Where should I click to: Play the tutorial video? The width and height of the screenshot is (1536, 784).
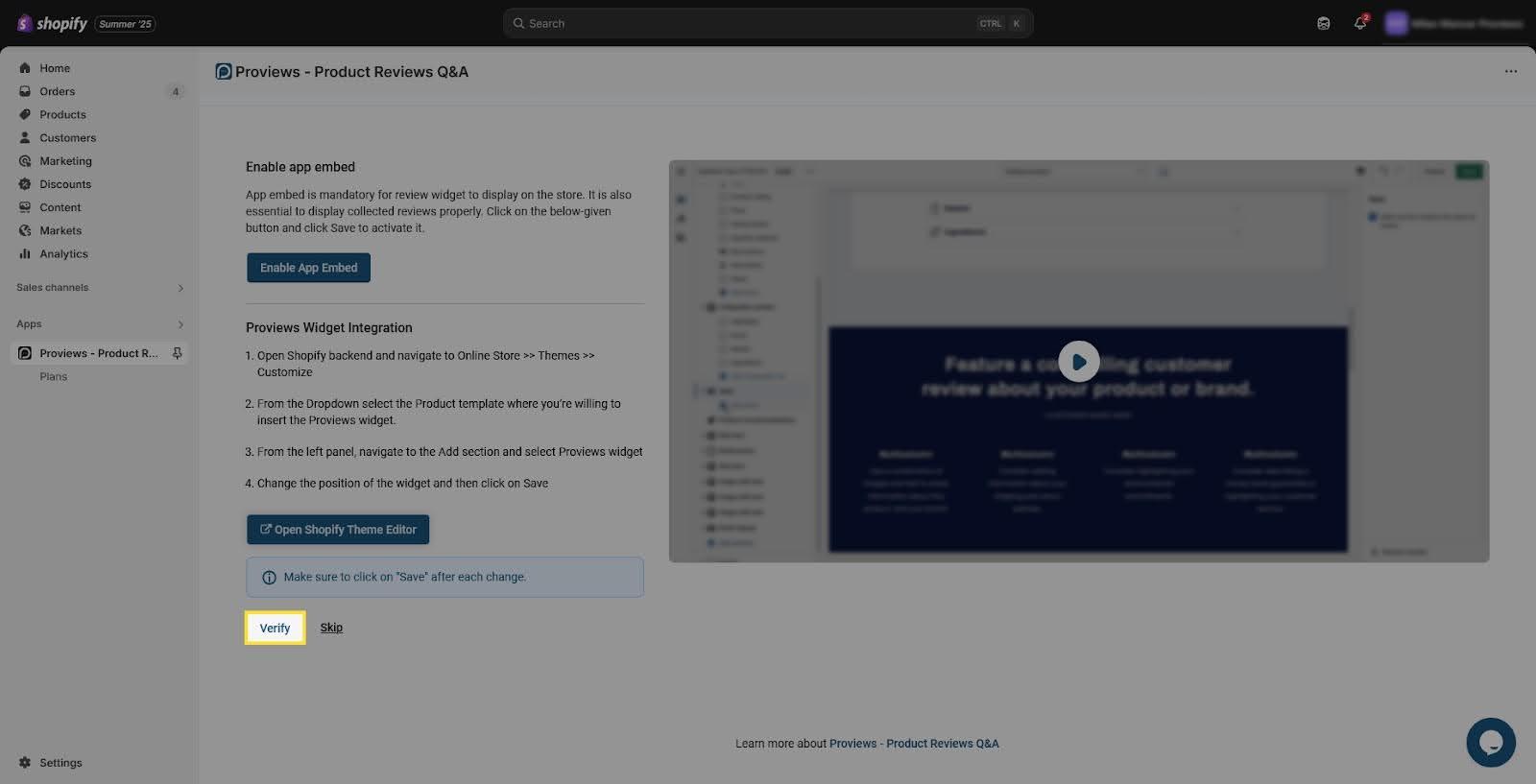[x=1079, y=362]
